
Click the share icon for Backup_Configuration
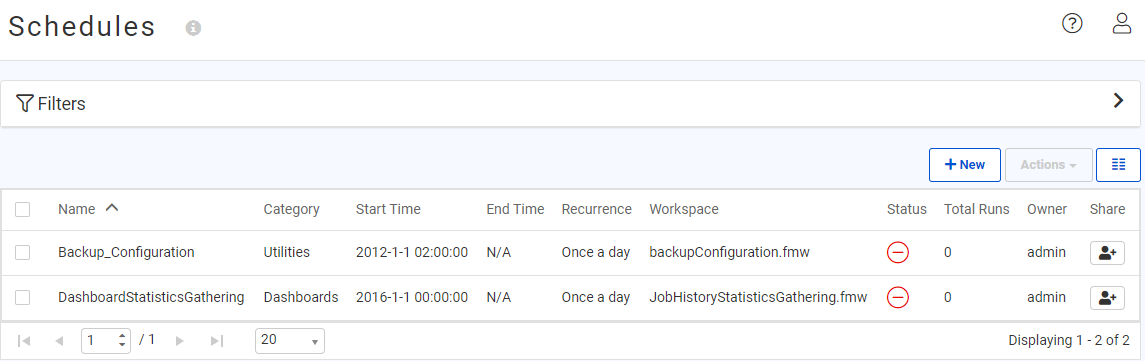point(1107,253)
